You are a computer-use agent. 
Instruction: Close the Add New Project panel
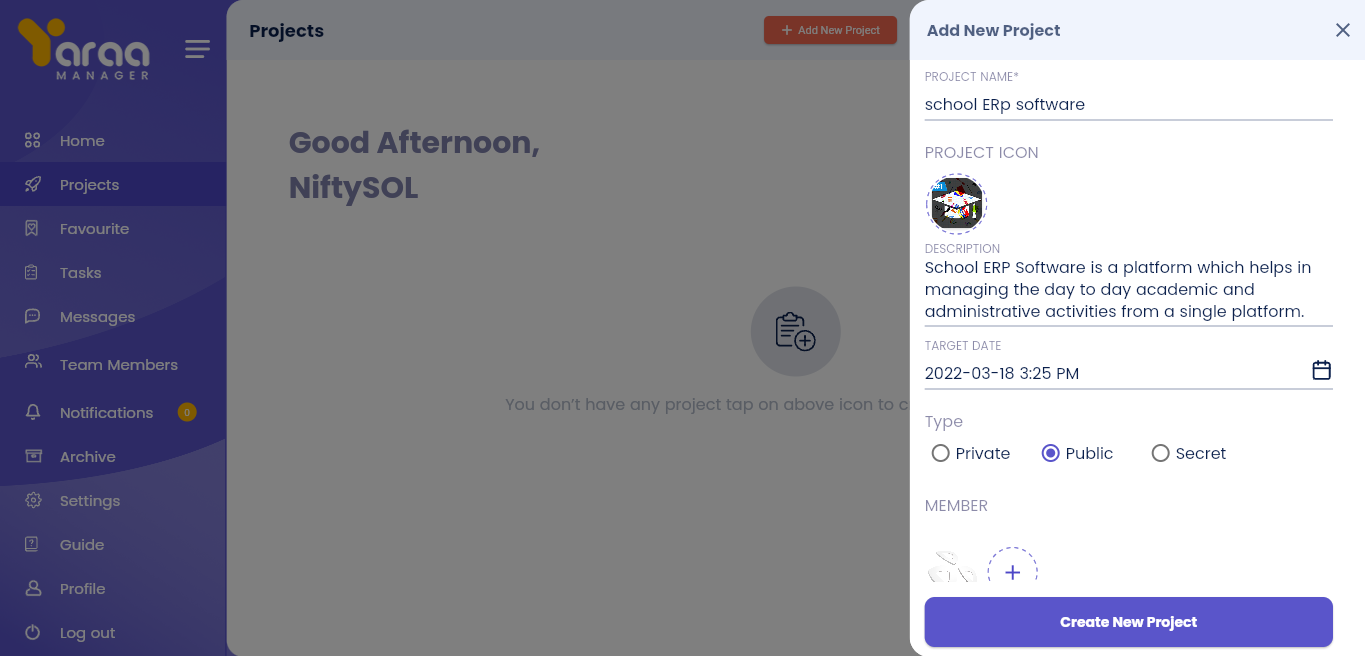1342,30
